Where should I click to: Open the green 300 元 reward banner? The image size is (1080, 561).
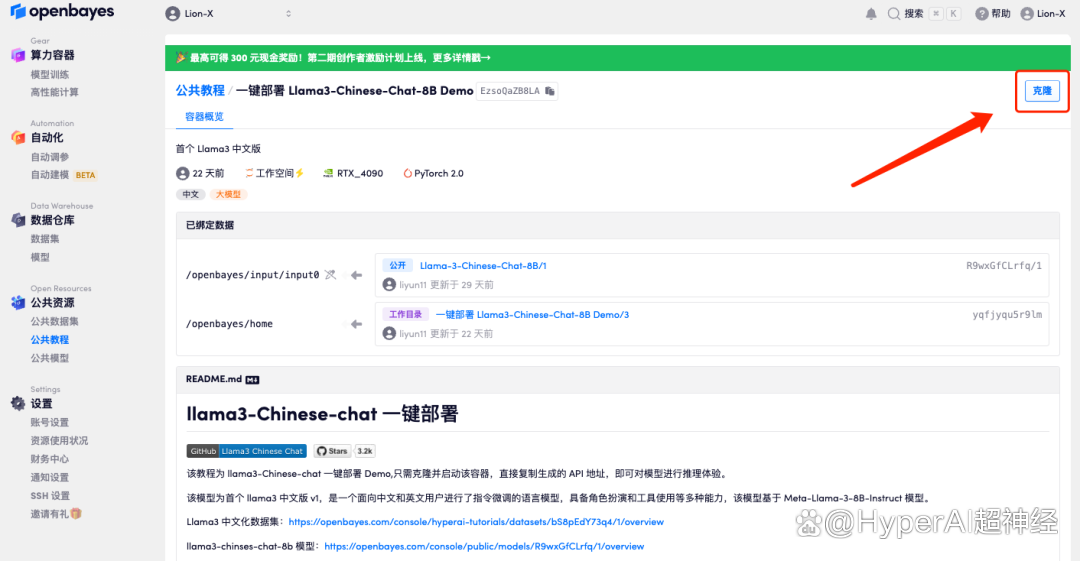point(617,58)
